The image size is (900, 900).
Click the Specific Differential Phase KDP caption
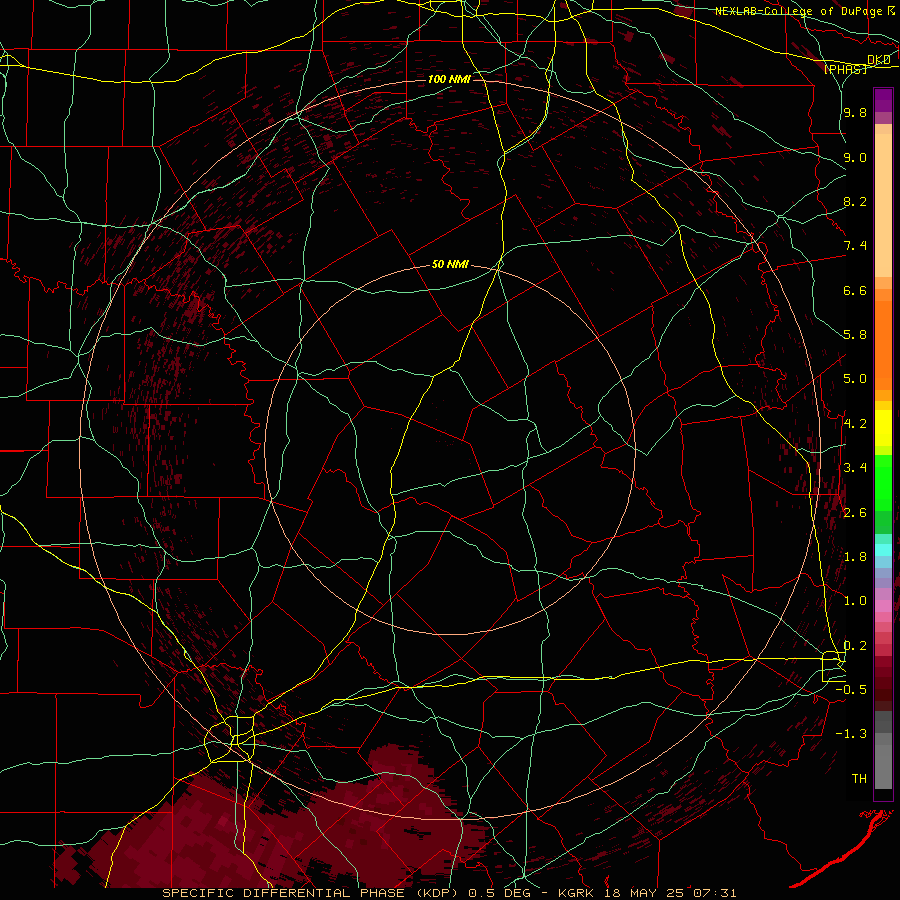(x=449, y=893)
